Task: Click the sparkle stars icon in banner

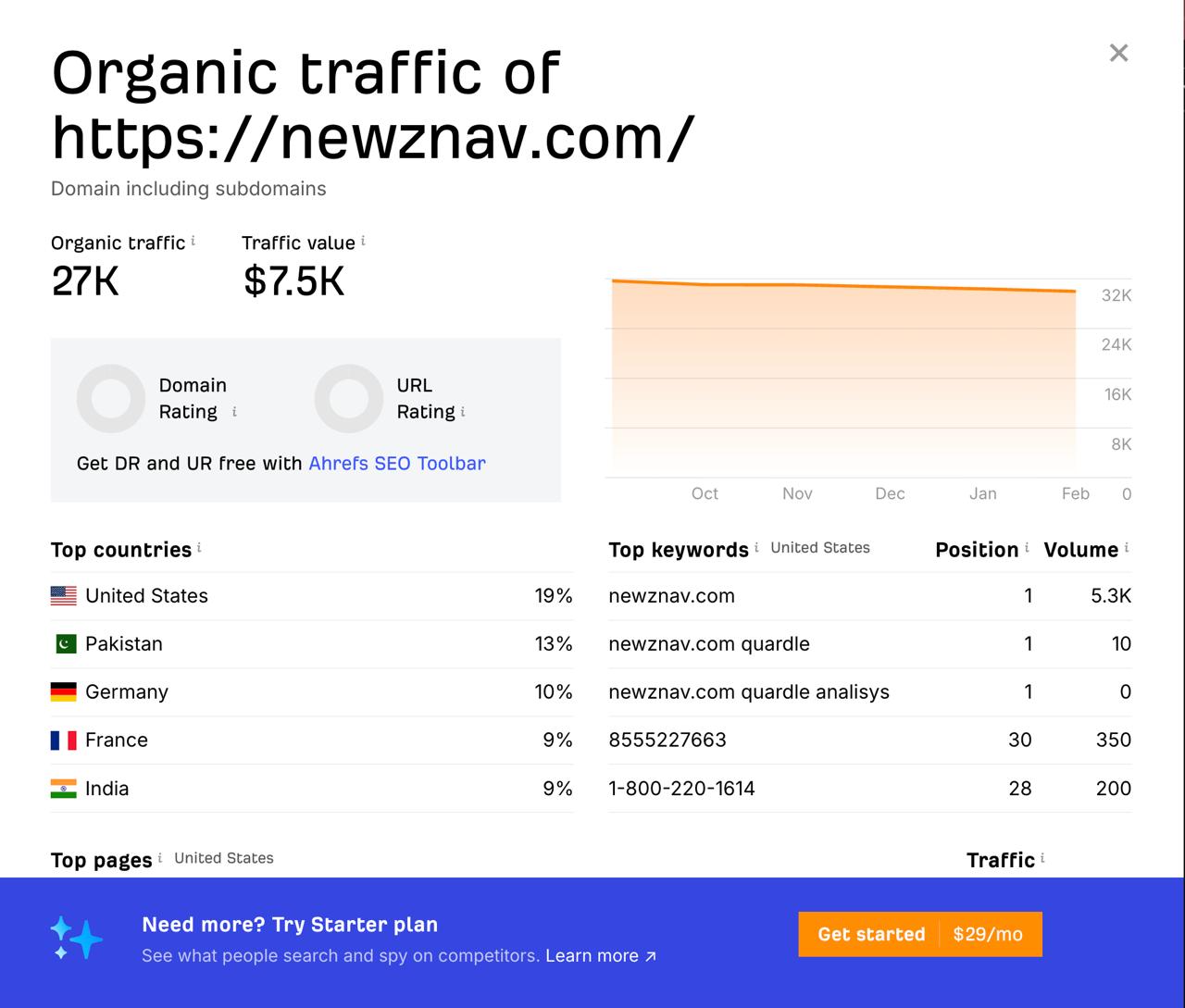Action: tap(76, 938)
